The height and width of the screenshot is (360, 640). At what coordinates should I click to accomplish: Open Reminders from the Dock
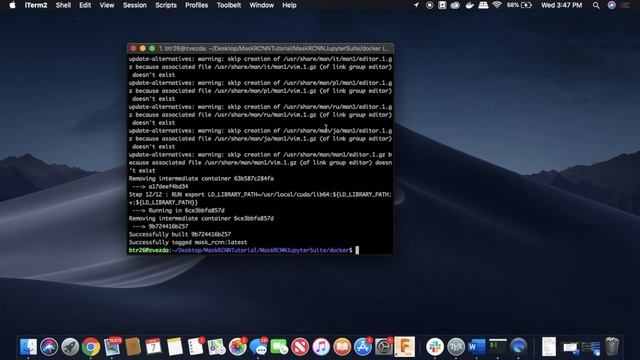[196, 347]
